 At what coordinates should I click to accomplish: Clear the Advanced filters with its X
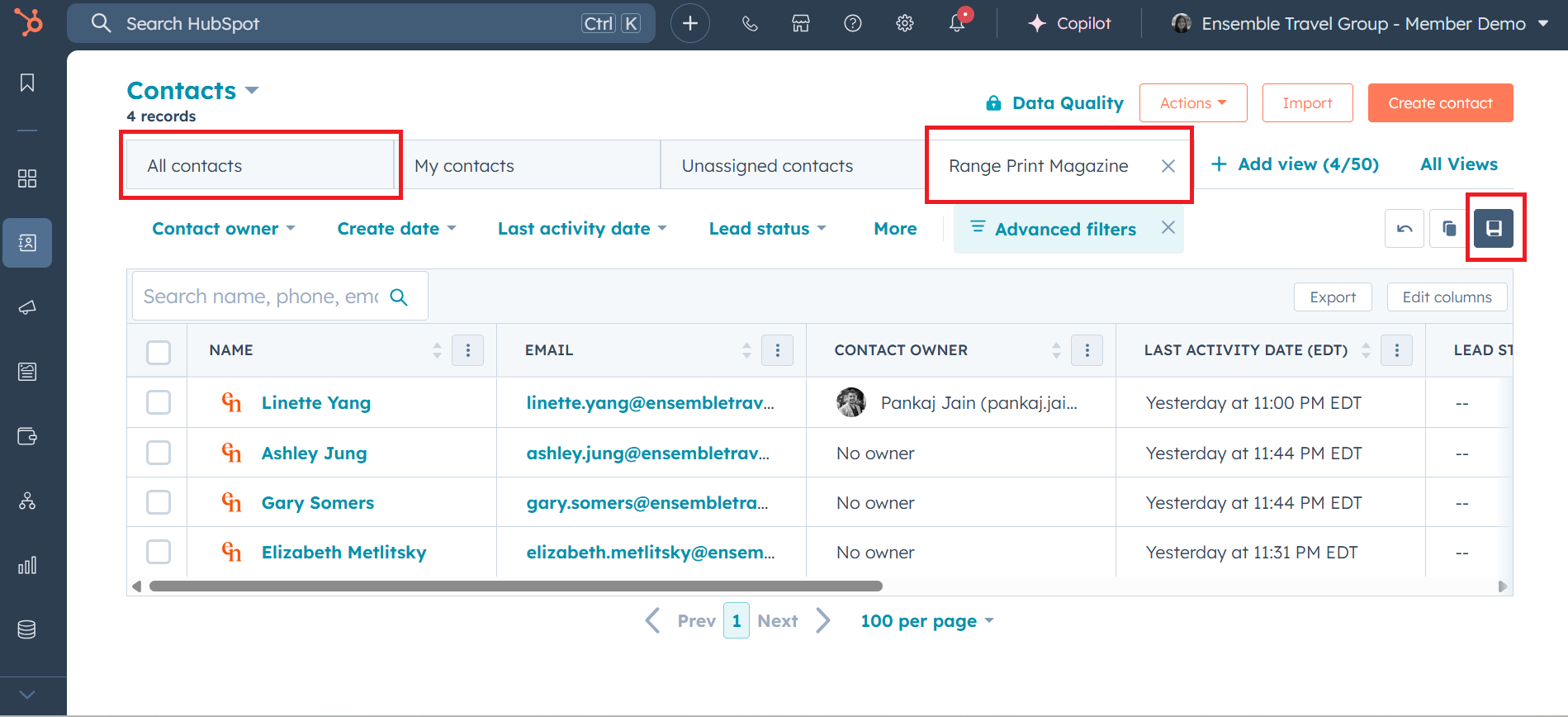[x=1168, y=227]
